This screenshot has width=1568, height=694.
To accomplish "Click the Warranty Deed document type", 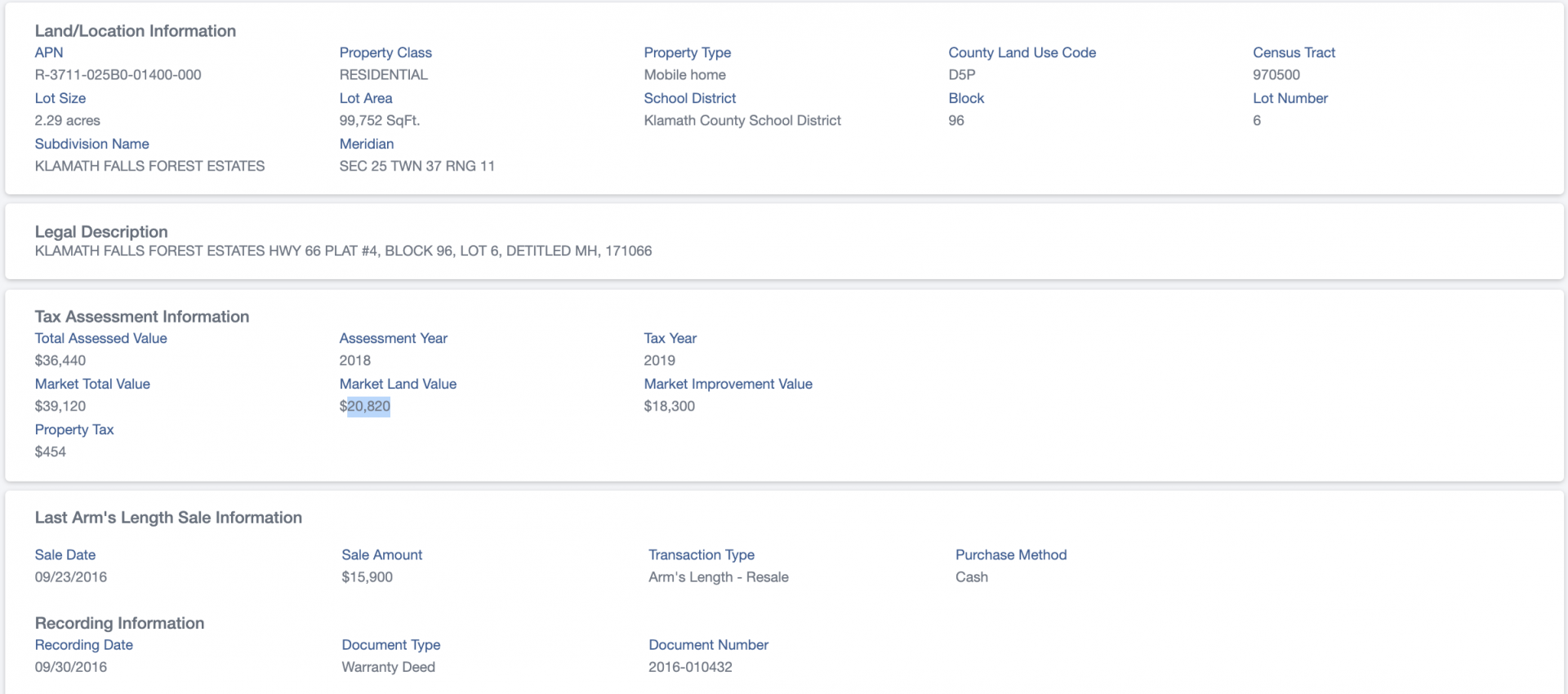I will 388,667.
